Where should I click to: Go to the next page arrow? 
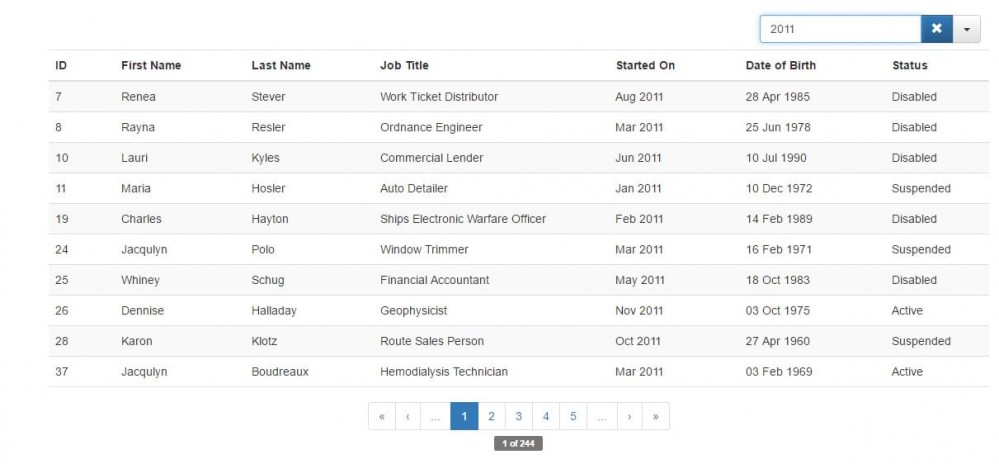(629, 416)
